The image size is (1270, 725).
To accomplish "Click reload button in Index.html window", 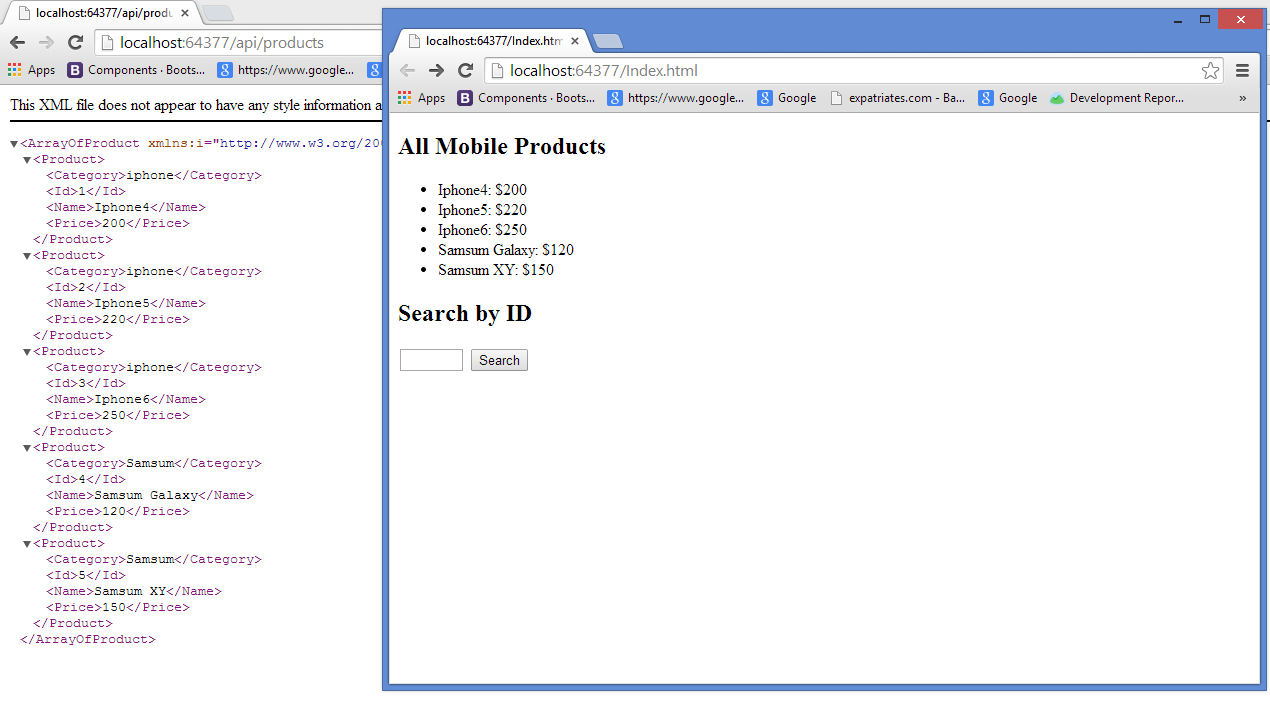I will pyautogui.click(x=465, y=70).
